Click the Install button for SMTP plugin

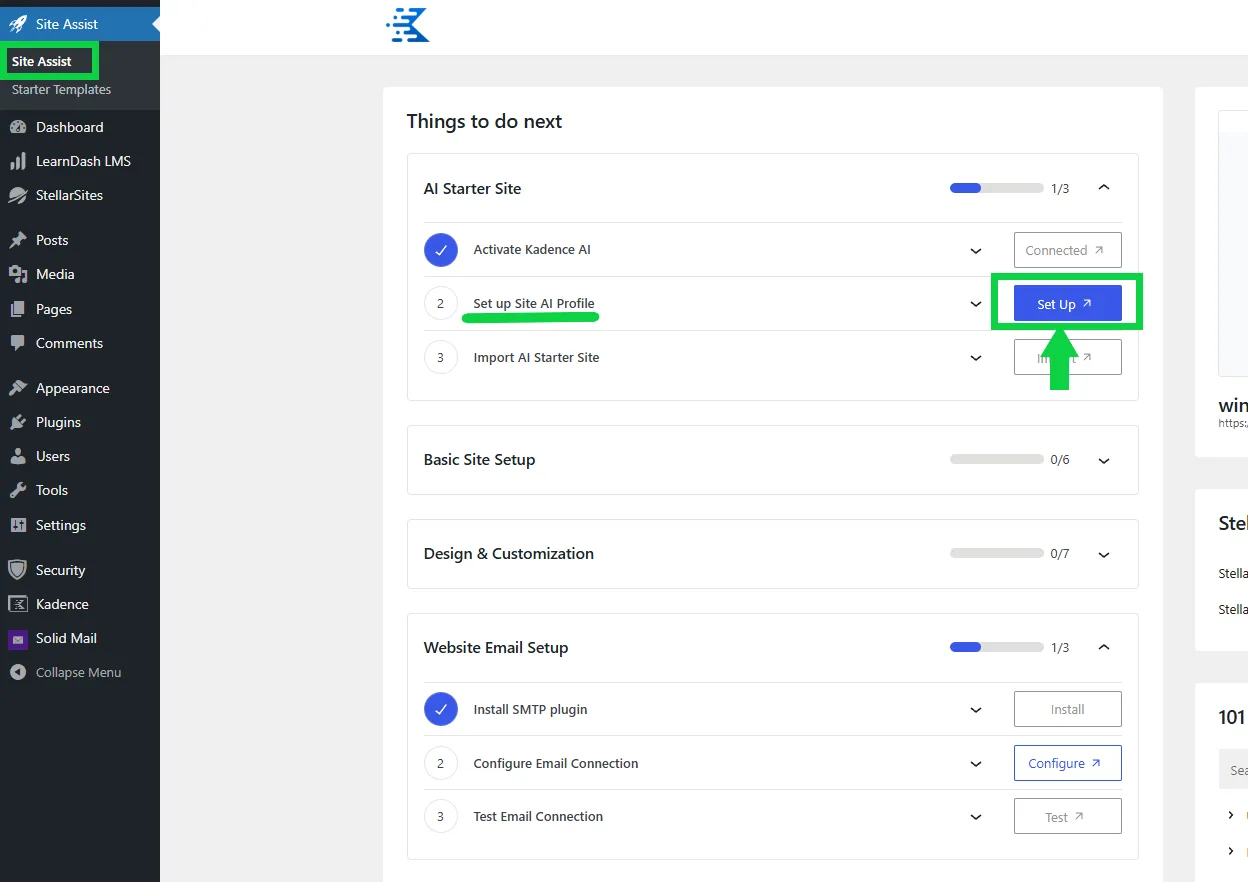click(x=1067, y=709)
